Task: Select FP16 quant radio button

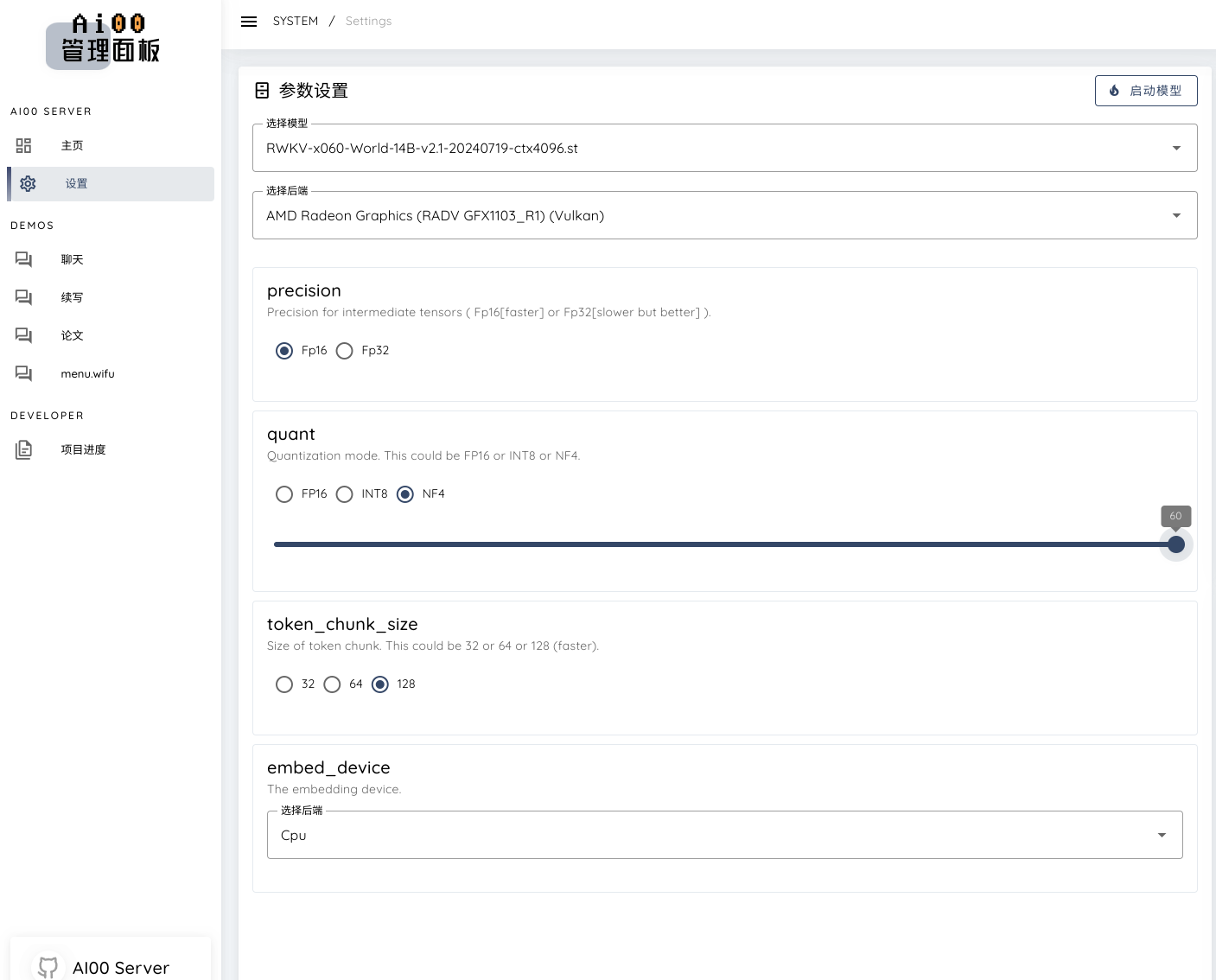Action: (x=284, y=494)
